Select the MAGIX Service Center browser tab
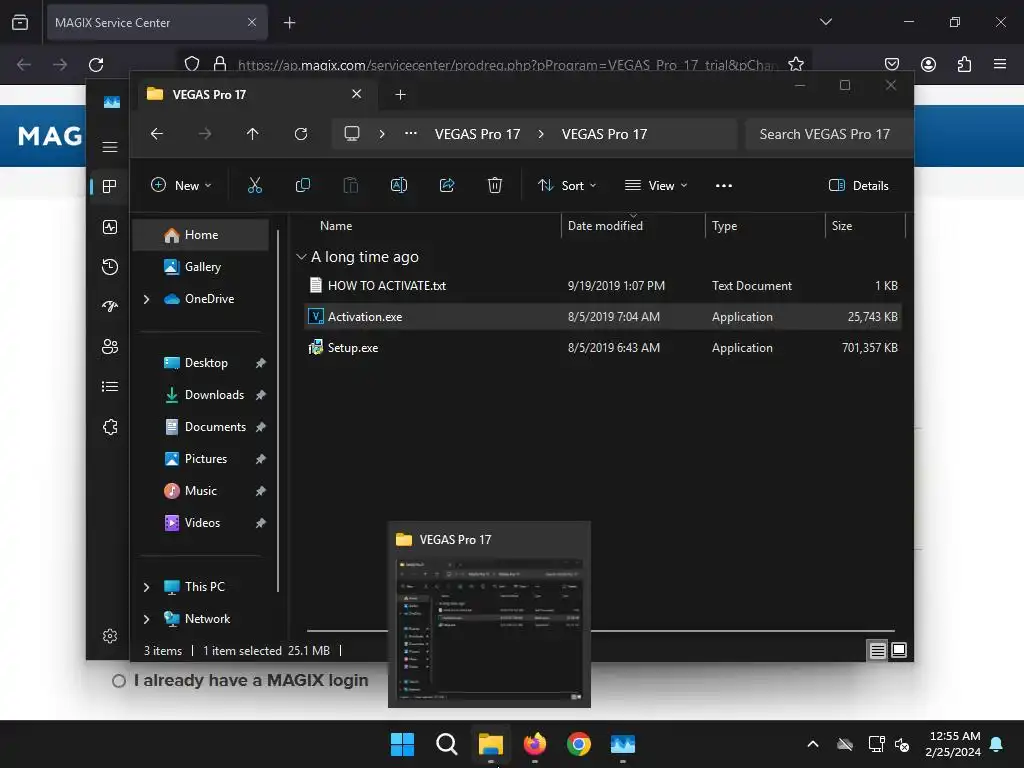1024x768 pixels. coord(157,23)
